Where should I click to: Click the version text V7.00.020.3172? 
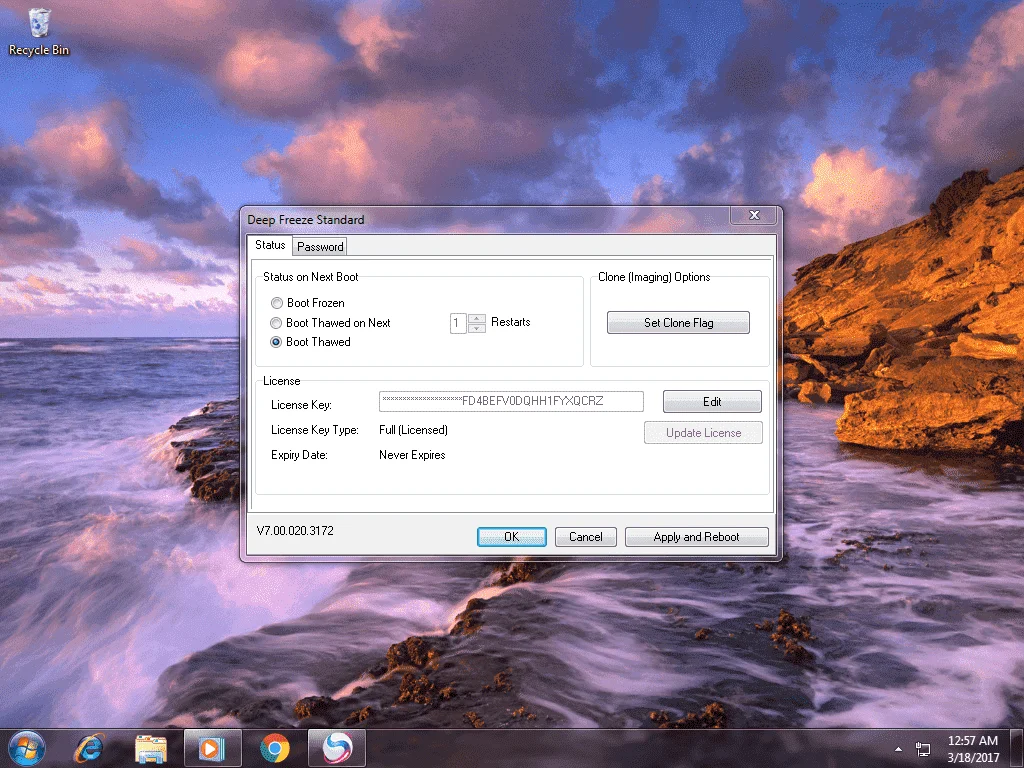(295, 531)
